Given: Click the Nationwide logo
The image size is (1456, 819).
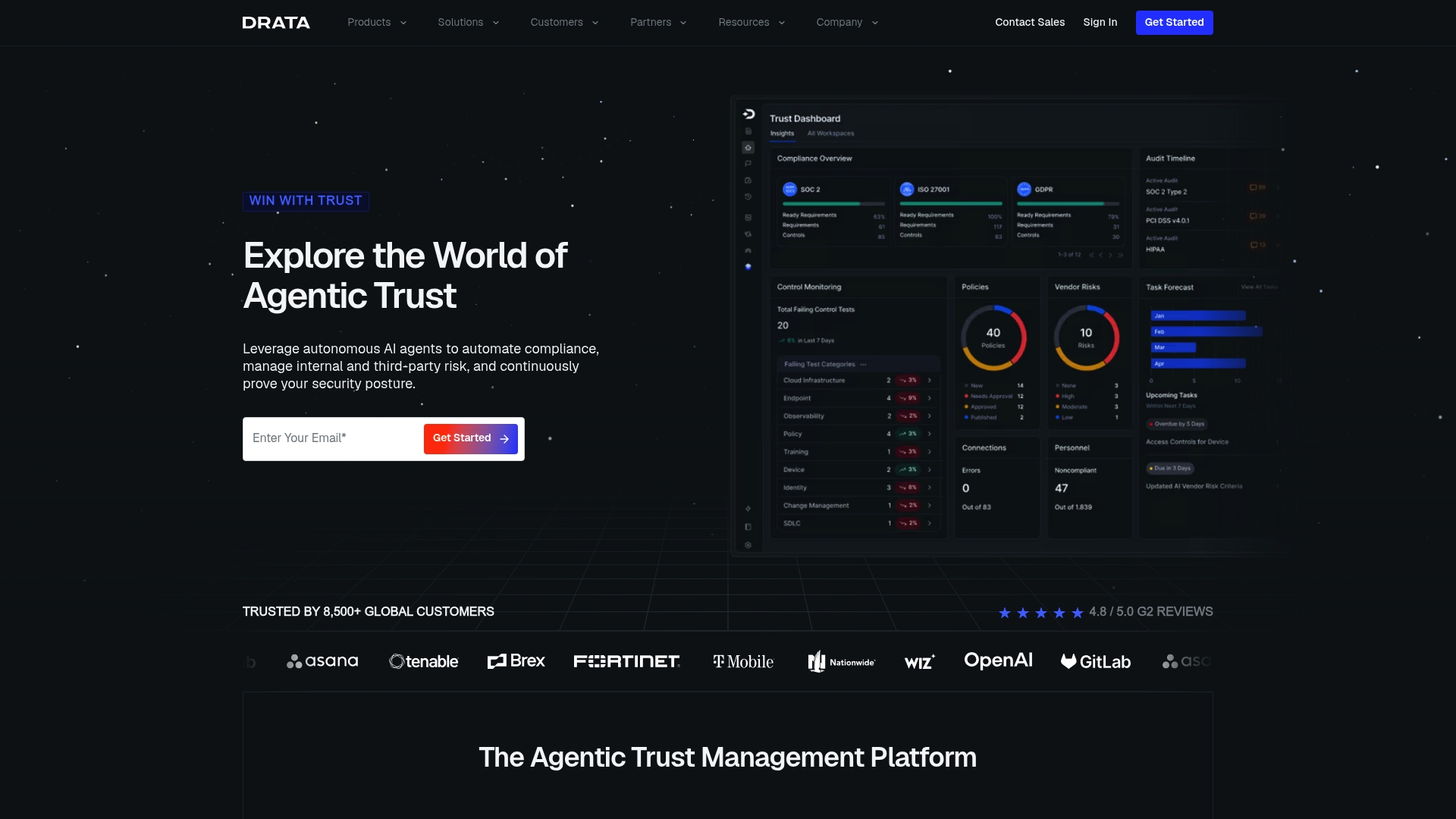Looking at the screenshot, I should point(842,662).
